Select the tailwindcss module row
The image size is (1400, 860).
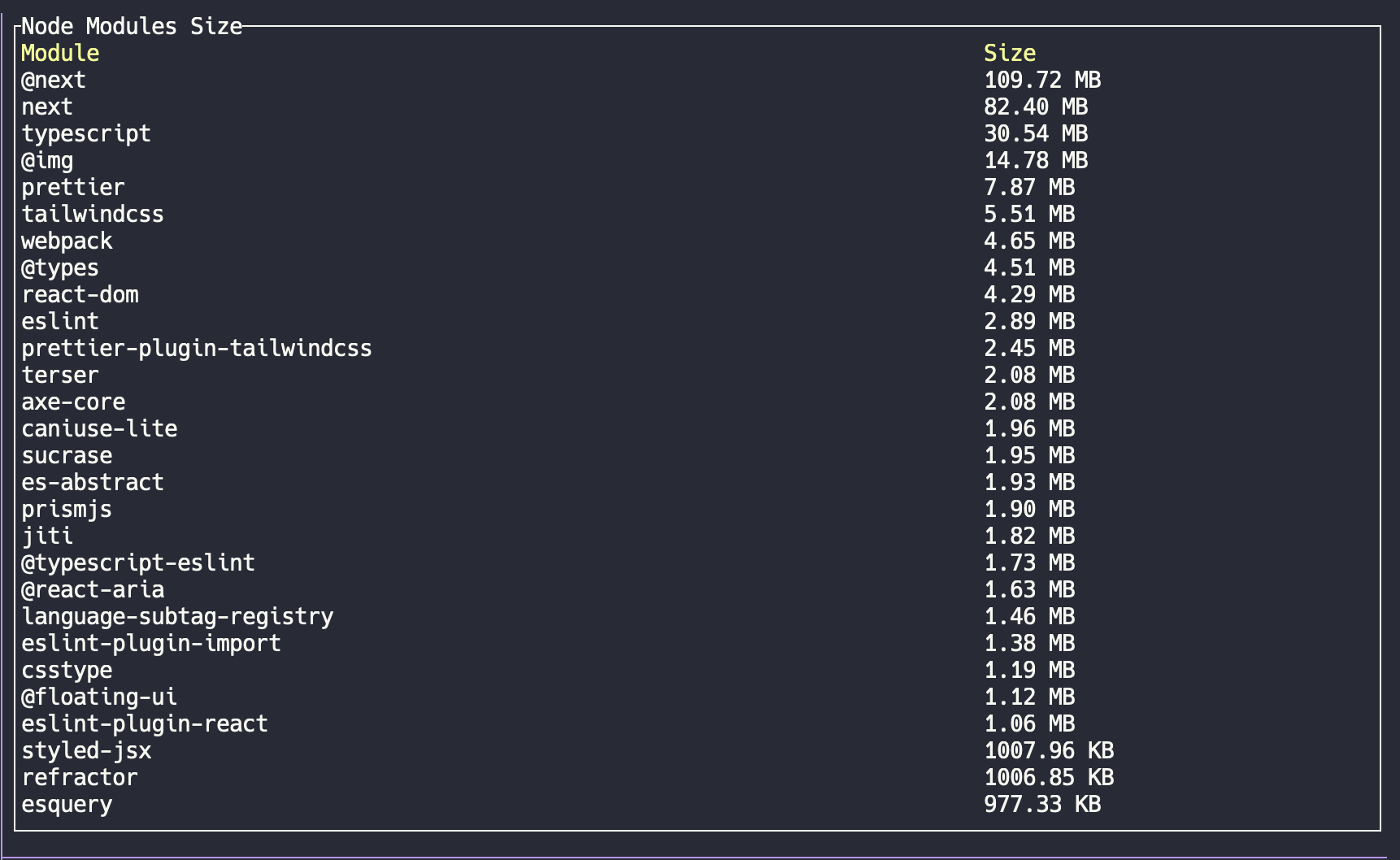click(x=698, y=215)
